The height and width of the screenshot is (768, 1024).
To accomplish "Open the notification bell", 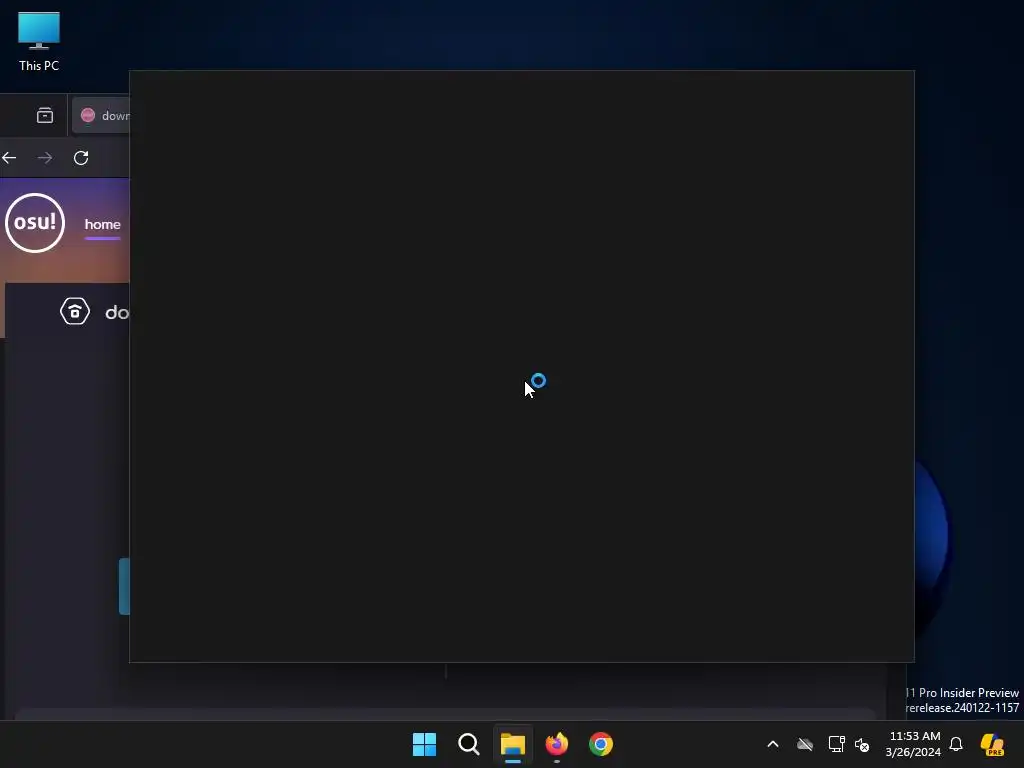I will [x=956, y=744].
